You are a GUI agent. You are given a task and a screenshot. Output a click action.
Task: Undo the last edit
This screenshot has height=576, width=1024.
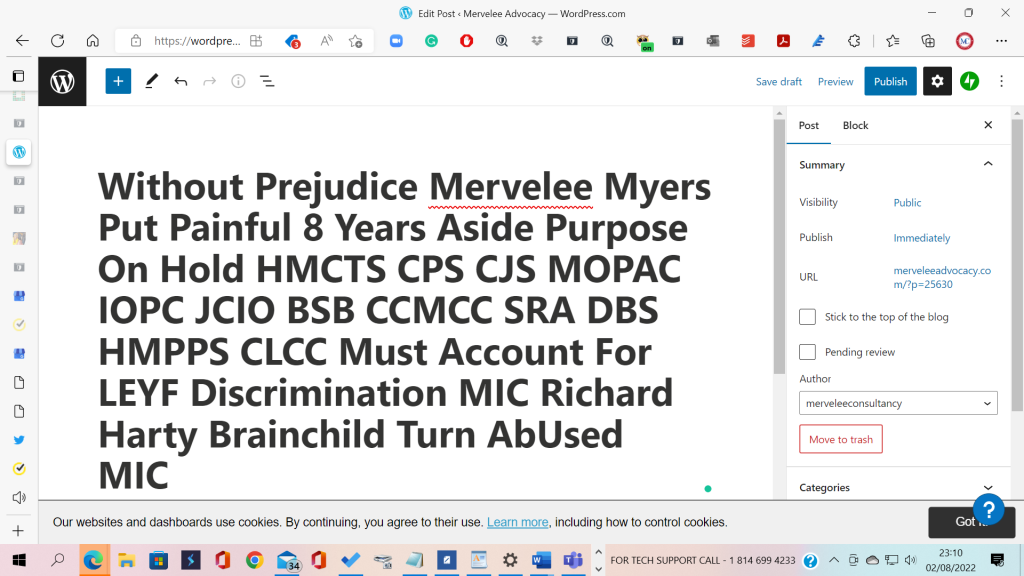click(180, 81)
